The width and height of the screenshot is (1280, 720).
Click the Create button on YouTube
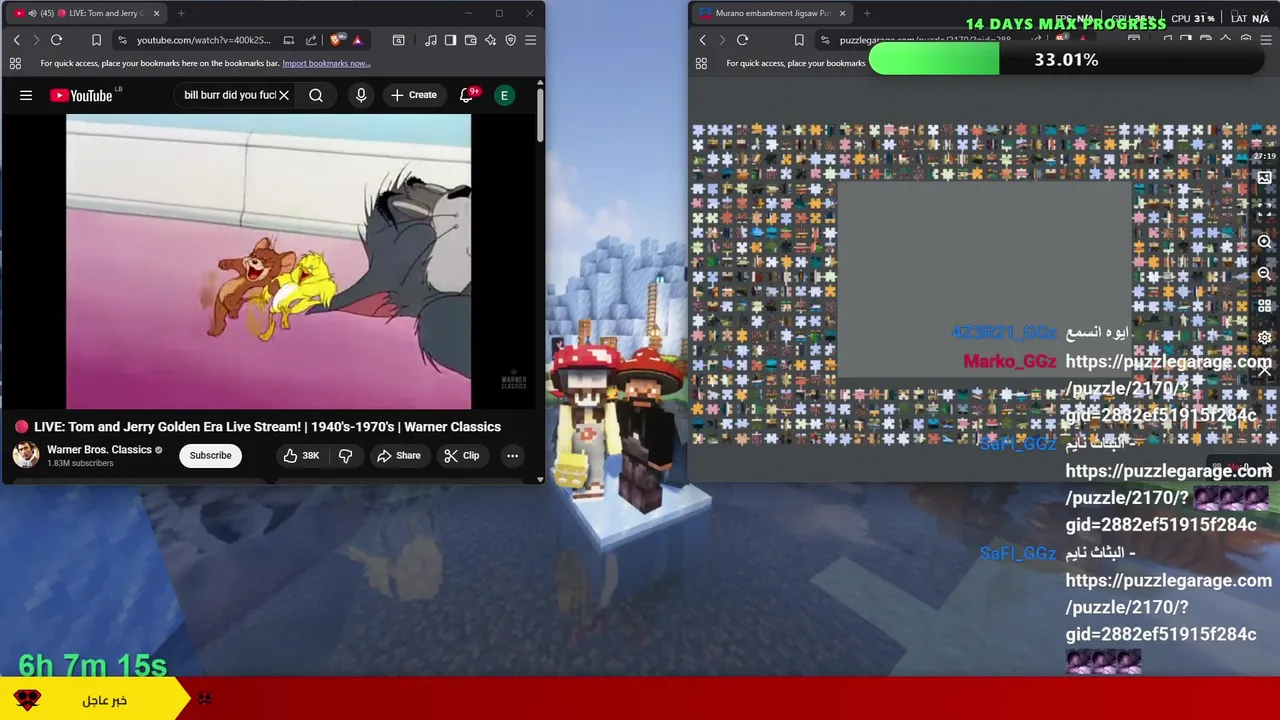coord(414,95)
